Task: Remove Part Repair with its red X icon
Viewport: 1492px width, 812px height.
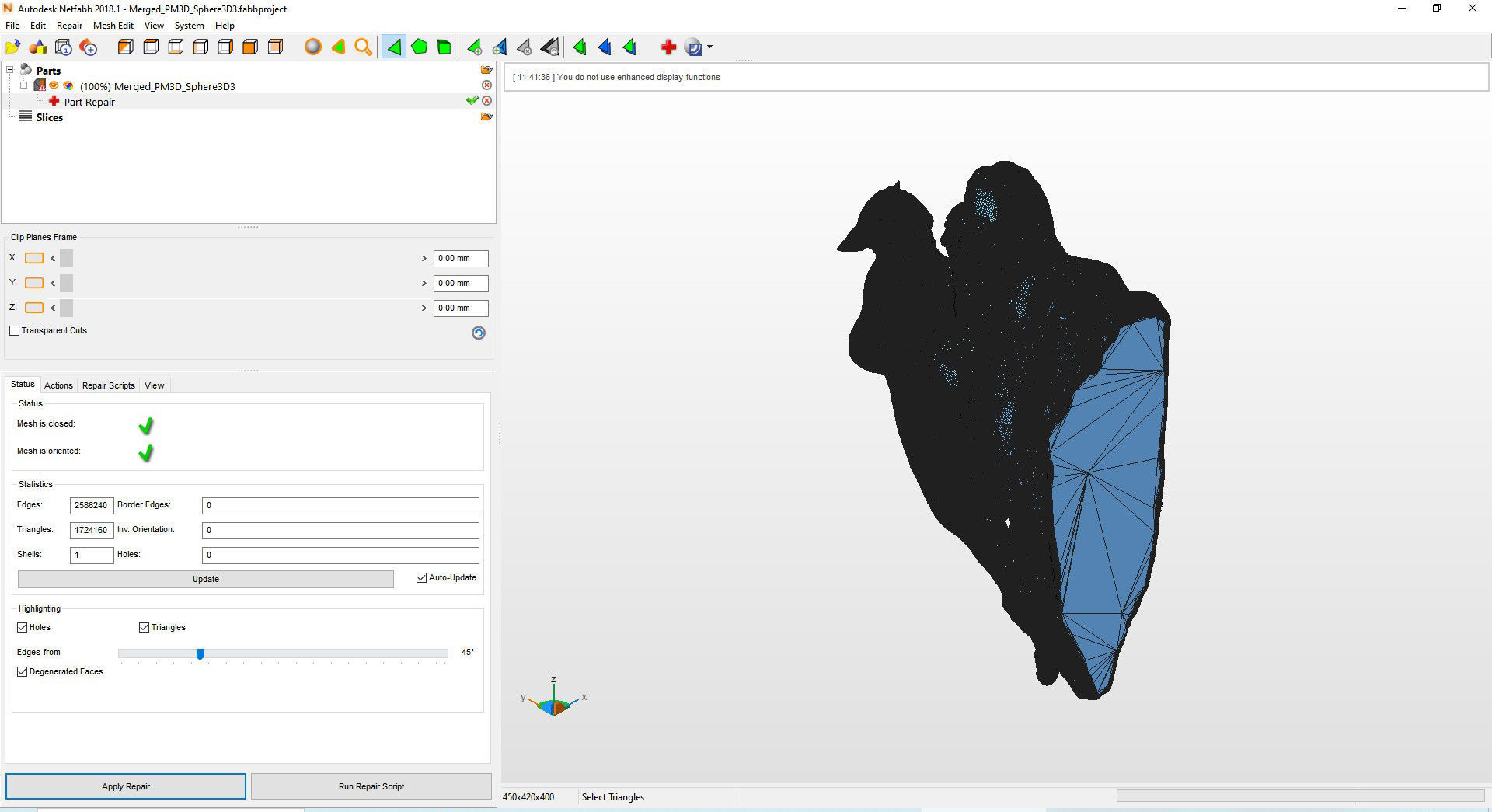Action: coord(486,101)
